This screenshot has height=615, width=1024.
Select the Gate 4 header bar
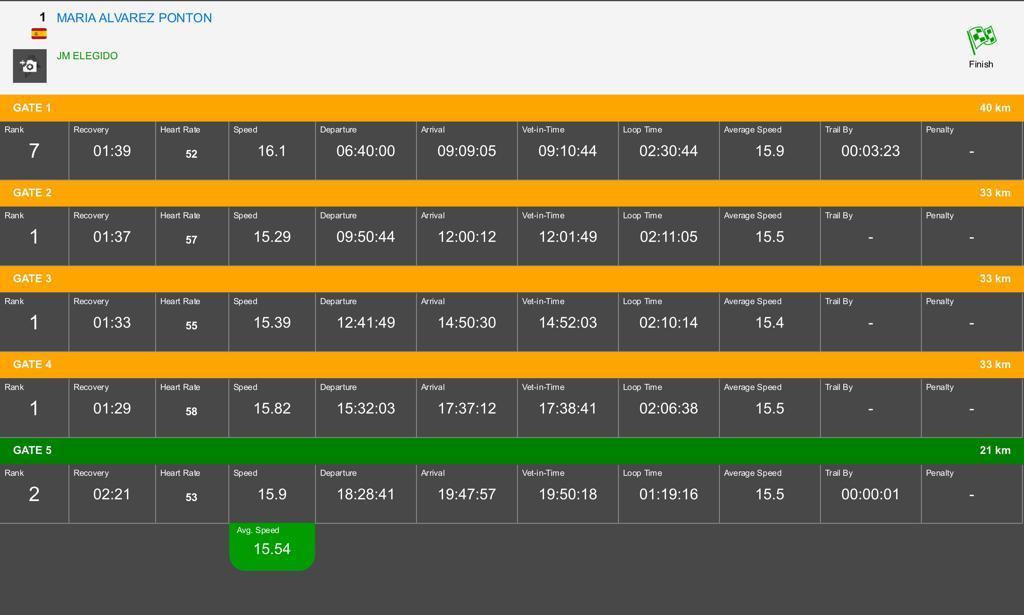(x=512, y=365)
